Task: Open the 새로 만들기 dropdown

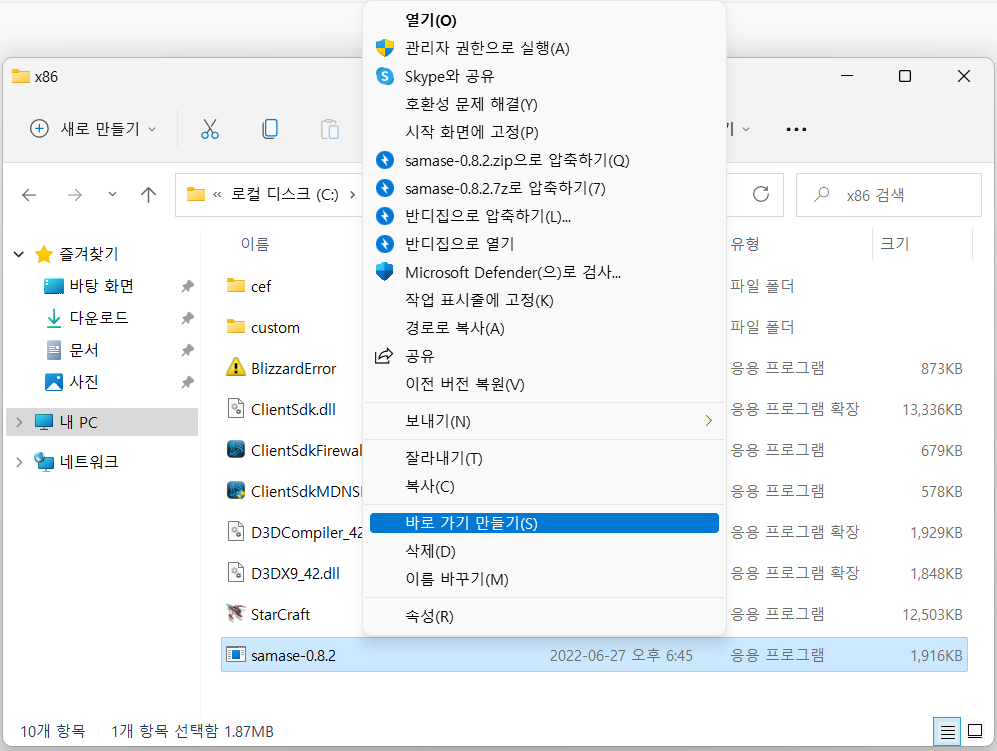Action: (x=93, y=129)
